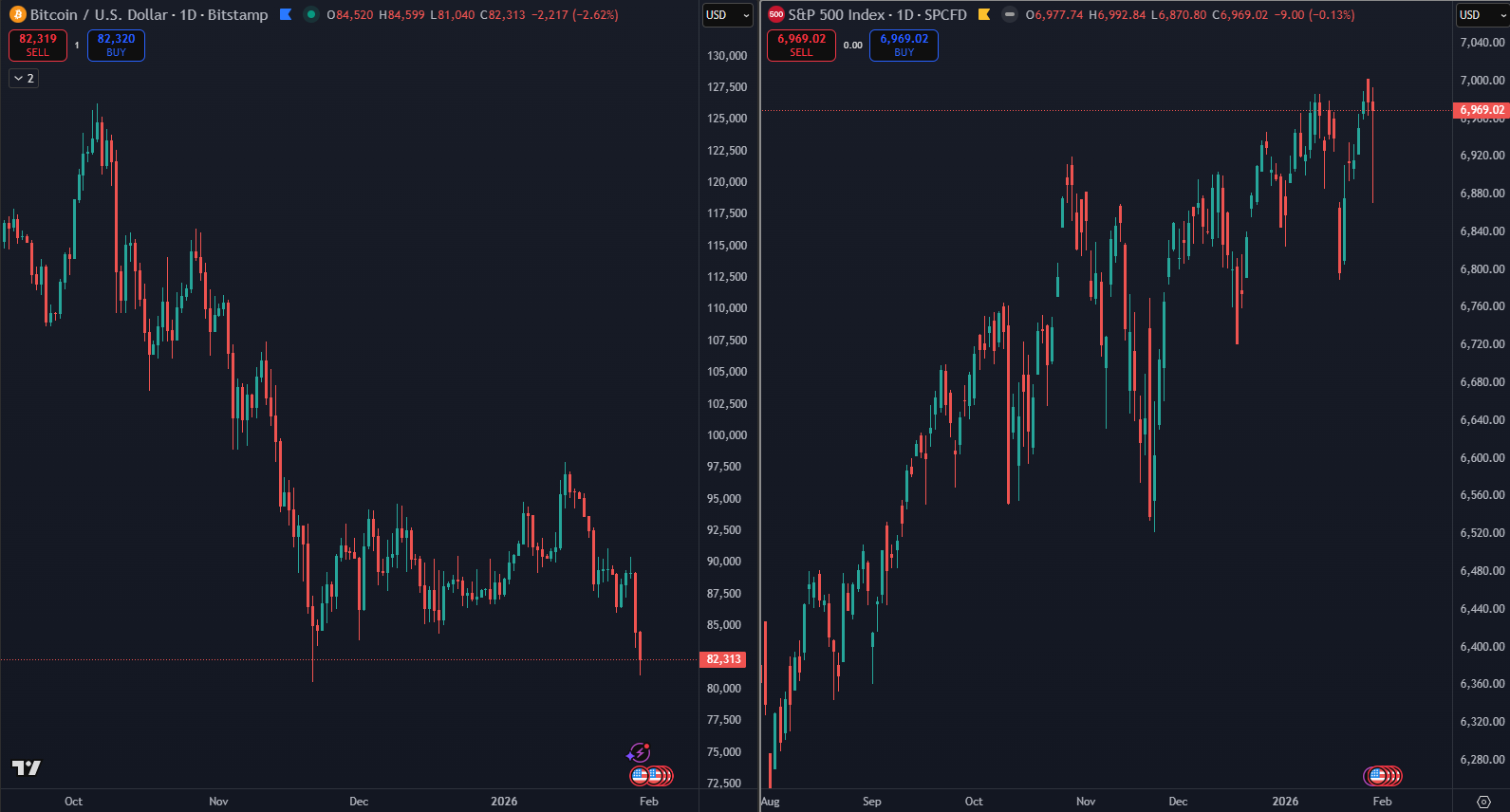This screenshot has height=812, width=1510.
Task: Click the 2026 label on Bitcoin time axis
Action: (x=504, y=802)
